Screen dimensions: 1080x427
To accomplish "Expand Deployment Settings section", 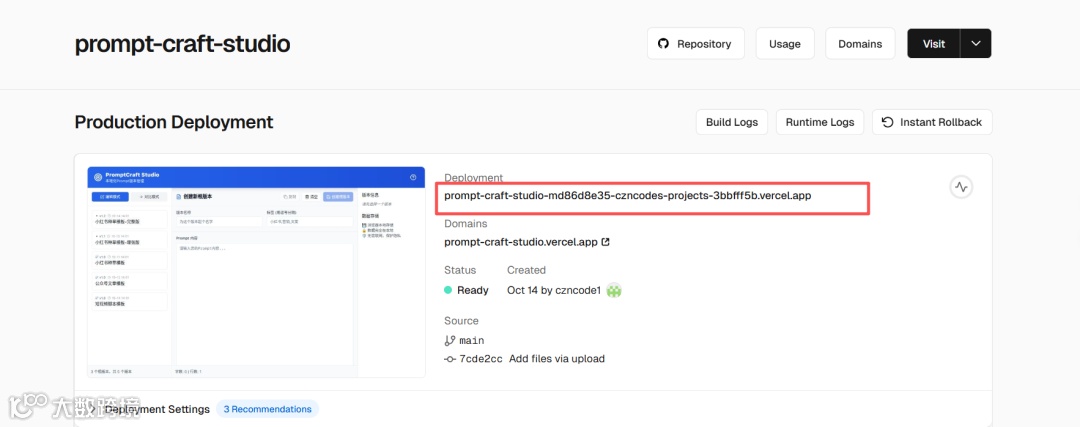I will coord(157,409).
